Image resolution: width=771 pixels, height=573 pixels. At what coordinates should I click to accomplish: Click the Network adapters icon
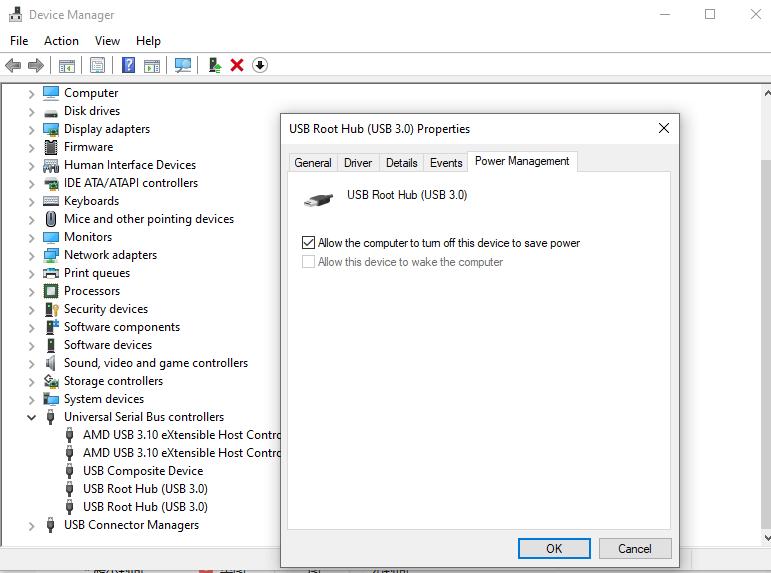point(51,255)
